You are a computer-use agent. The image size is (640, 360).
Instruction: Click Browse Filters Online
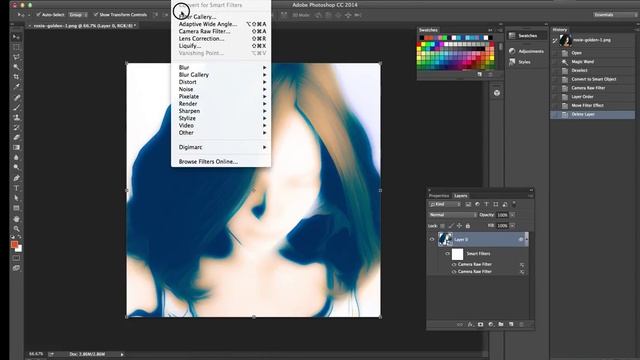point(221,162)
